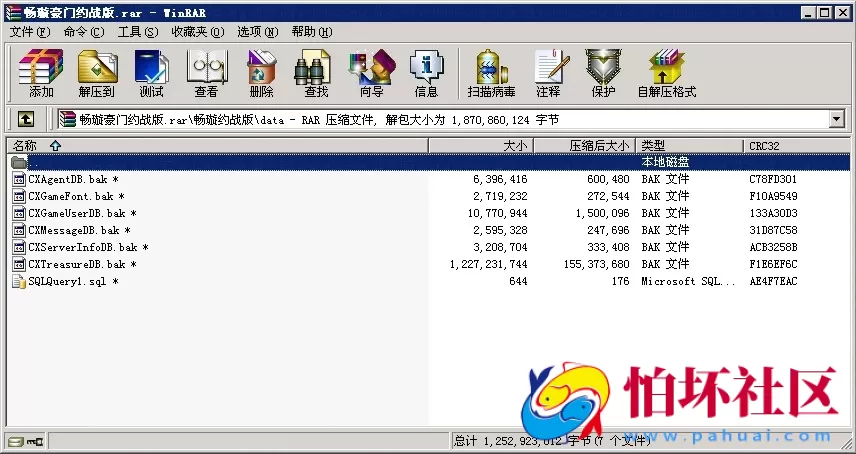Sort by the 大小 column header
Viewport: 856px width, 454px height.
click(481, 146)
